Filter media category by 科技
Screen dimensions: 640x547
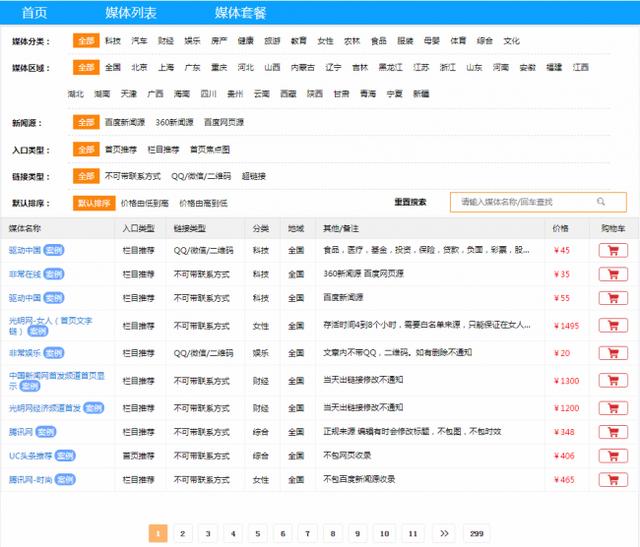pyautogui.click(x=113, y=41)
